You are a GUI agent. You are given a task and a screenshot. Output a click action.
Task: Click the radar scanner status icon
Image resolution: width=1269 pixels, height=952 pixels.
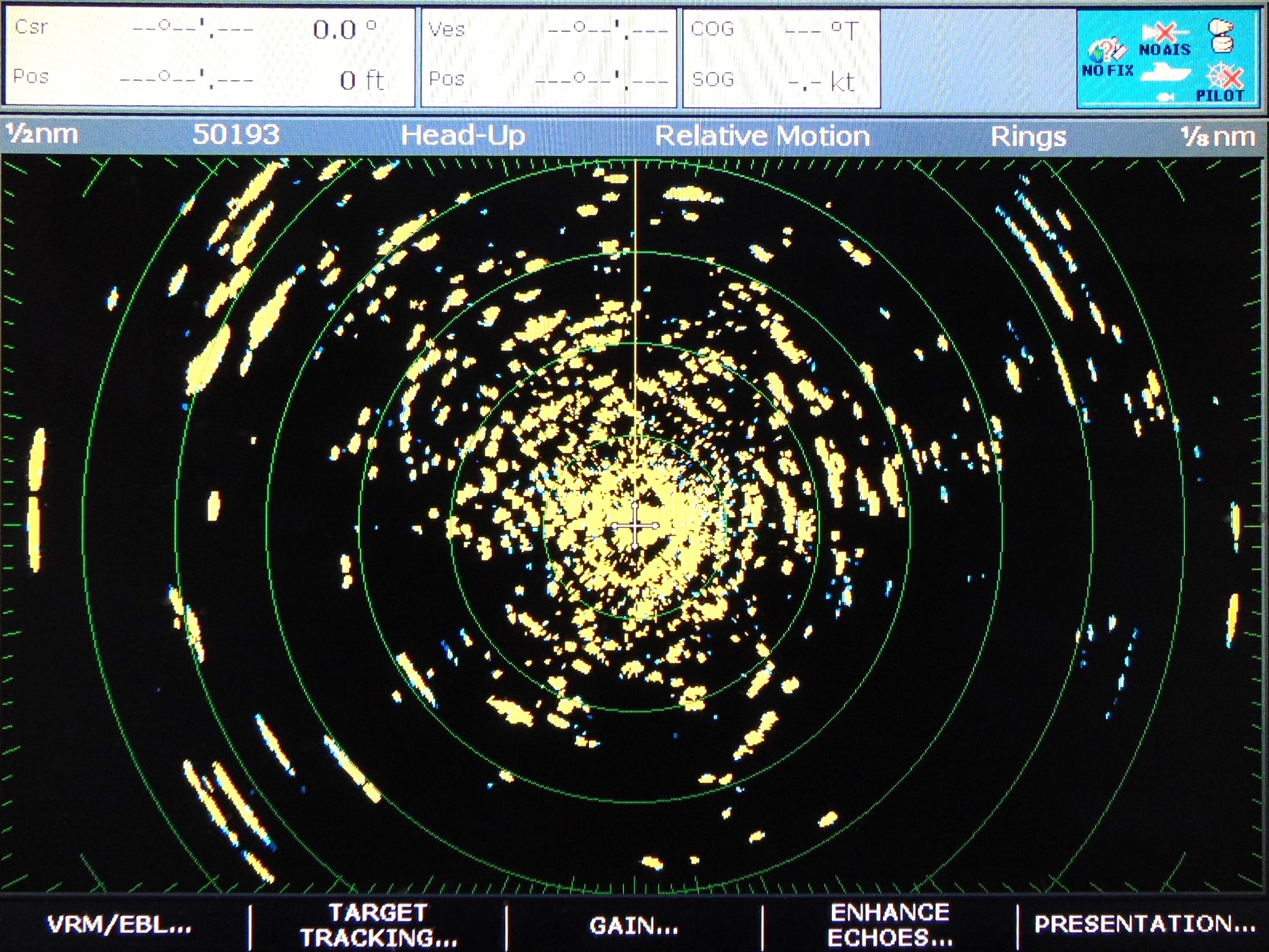(x=1221, y=35)
